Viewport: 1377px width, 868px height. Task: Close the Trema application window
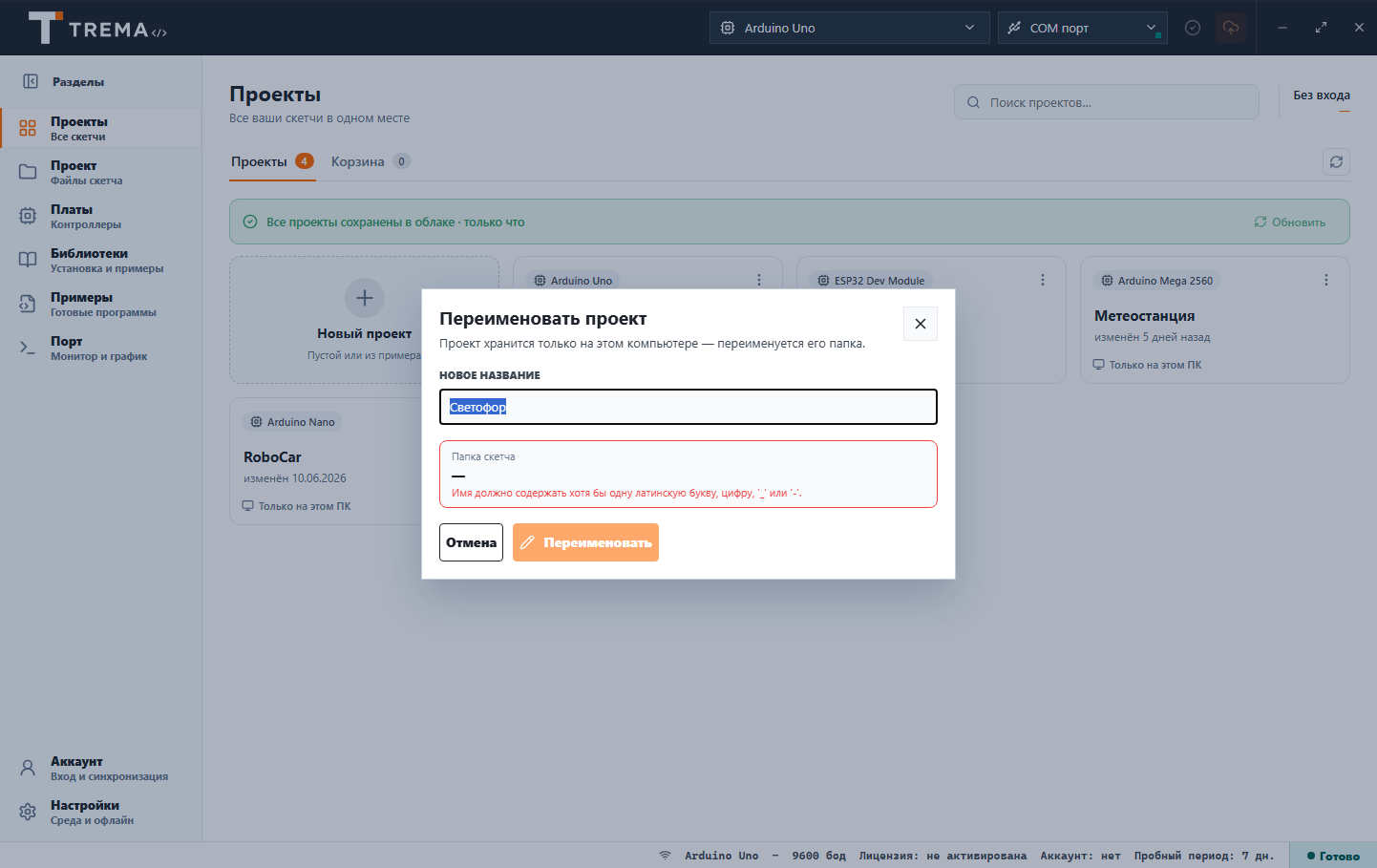click(1359, 28)
